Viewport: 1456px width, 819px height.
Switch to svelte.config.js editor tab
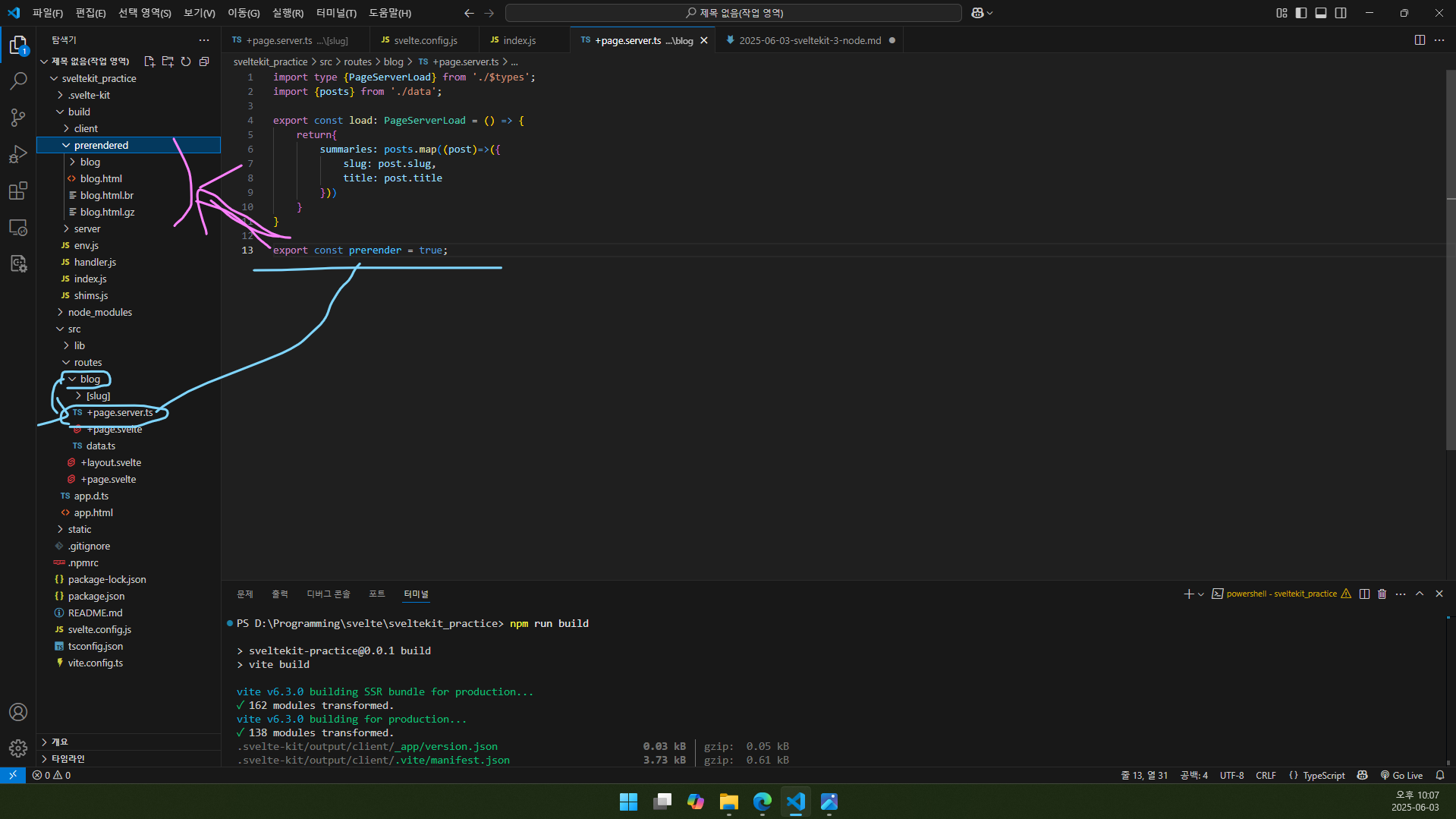425,40
